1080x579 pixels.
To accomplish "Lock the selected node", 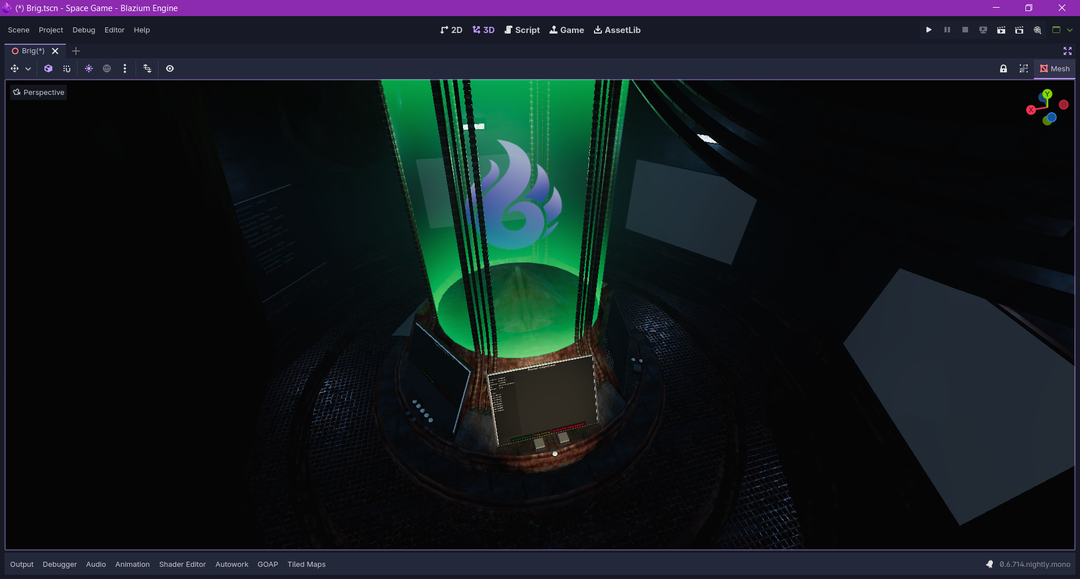I will pyautogui.click(x=1004, y=69).
